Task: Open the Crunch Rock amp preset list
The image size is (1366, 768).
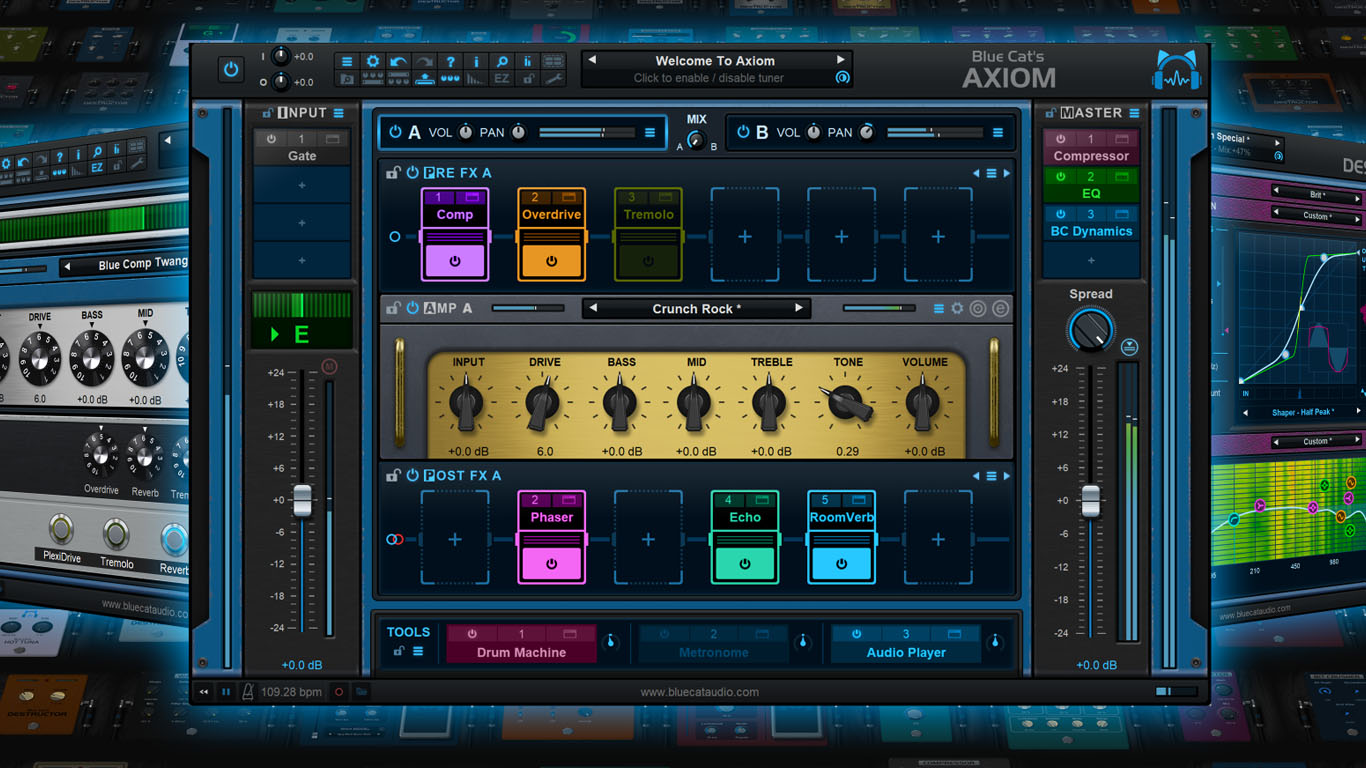Action: pos(696,309)
